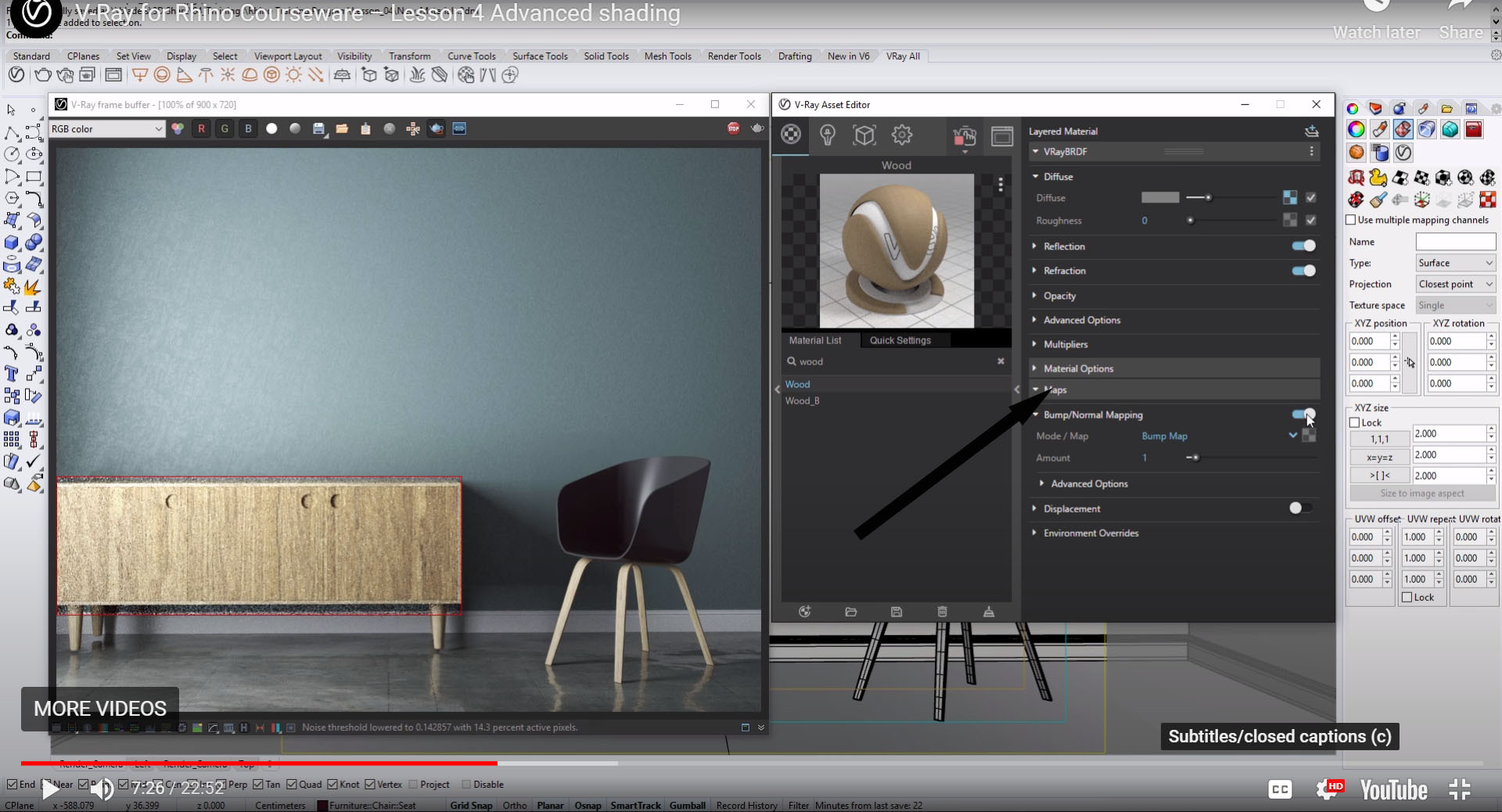The height and width of the screenshot is (812, 1502).
Task: Uncheck the Diffuse texture checkbox
Action: (x=1311, y=197)
